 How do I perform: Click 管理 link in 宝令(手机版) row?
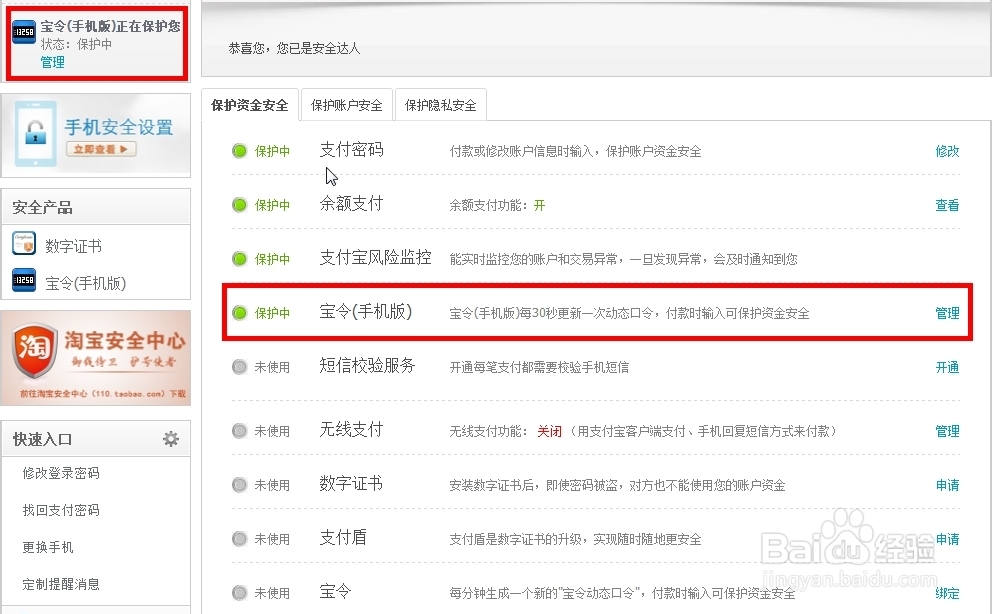(947, 313)
